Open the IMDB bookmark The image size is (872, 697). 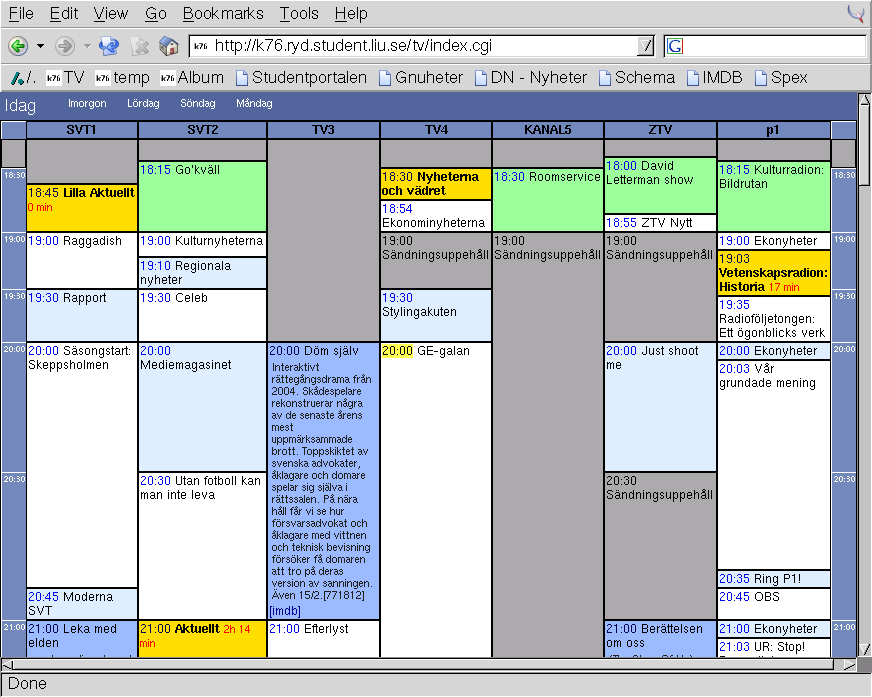pos(715,78)
